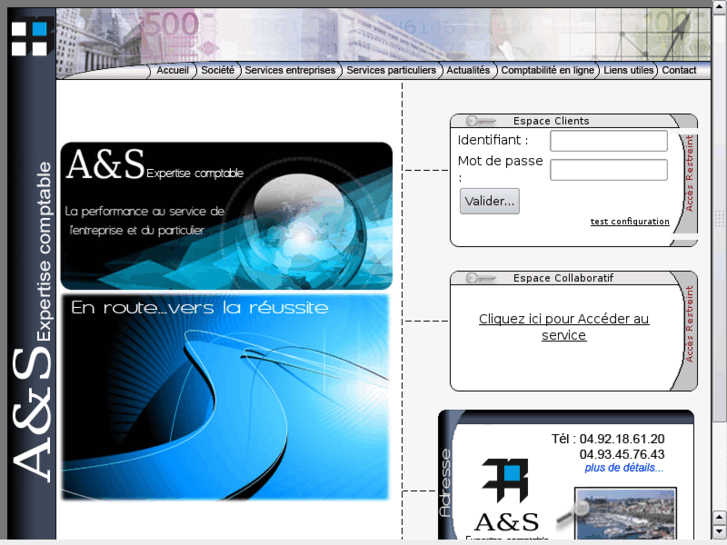Click the A&S Expertise comptable globe banner
The height and width of the screenshot is (545, 727).
(x=227, y=216)
